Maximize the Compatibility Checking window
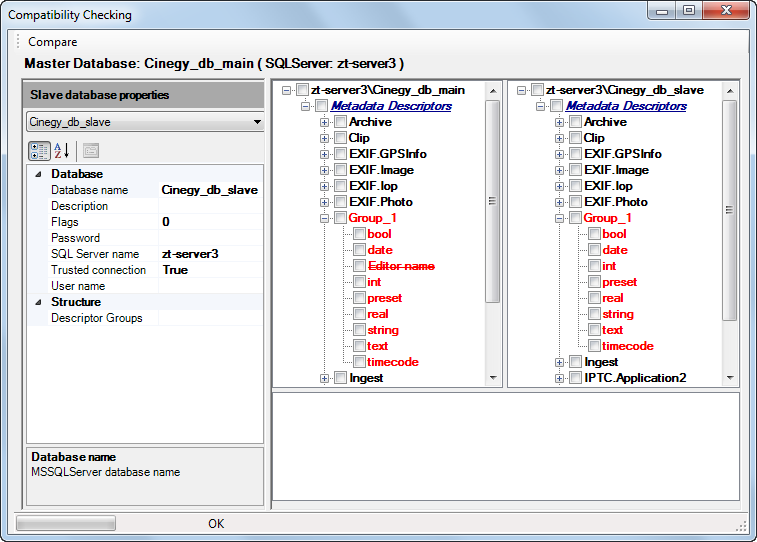 [689, 11]
